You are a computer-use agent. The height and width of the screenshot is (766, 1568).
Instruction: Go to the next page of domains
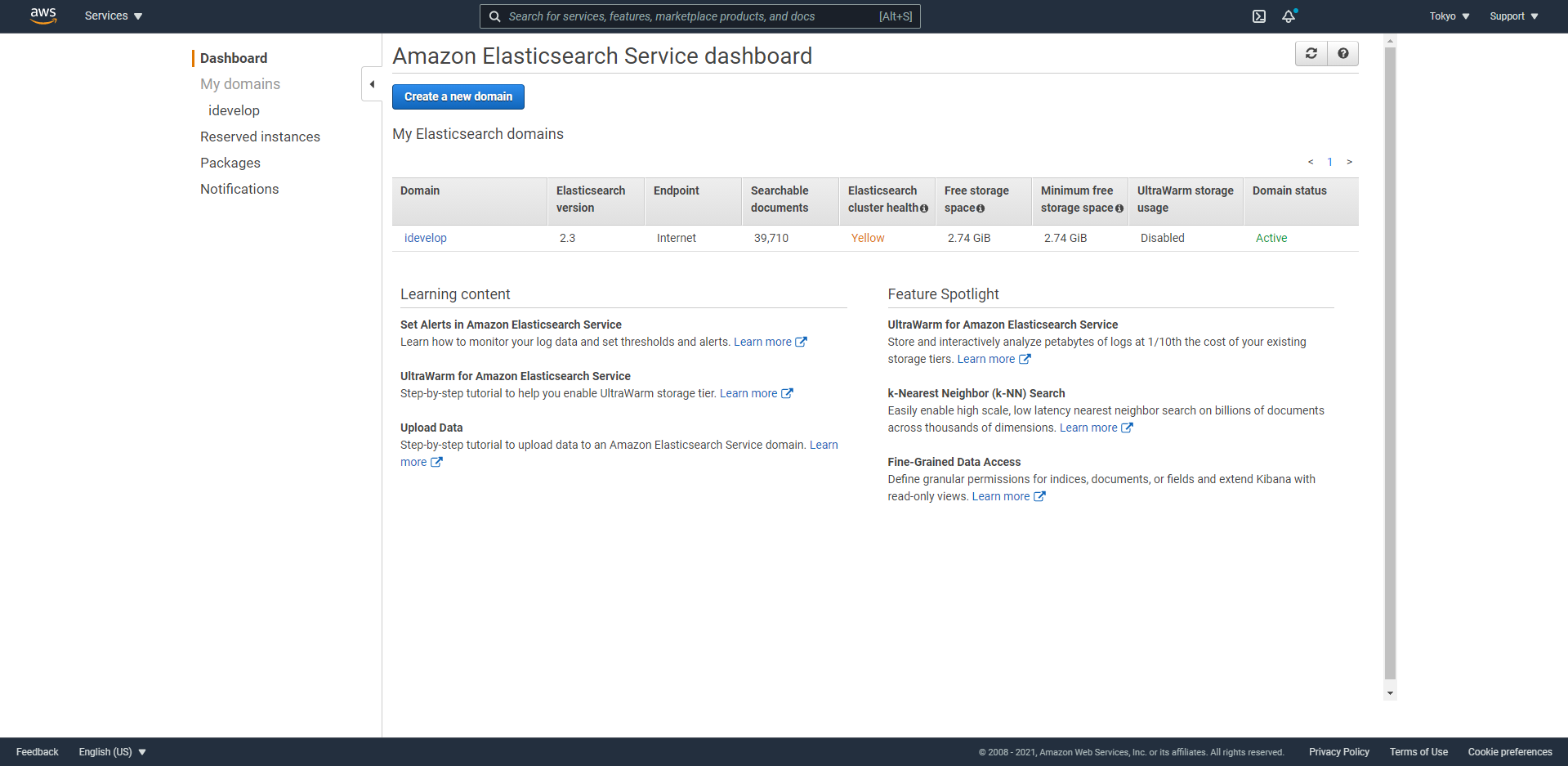(x=1349, y=162)
